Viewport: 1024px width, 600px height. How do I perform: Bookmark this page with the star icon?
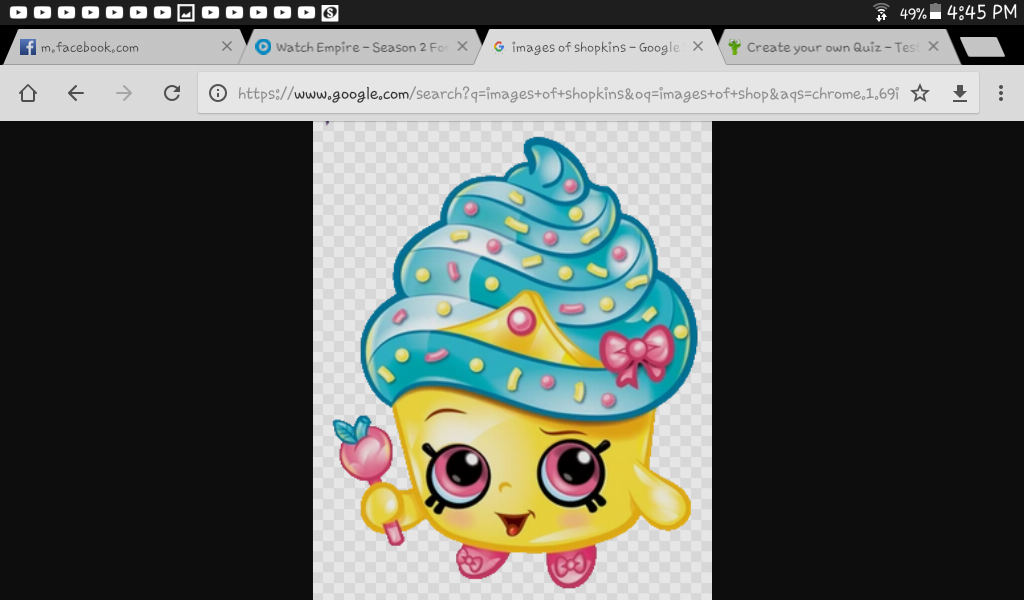920,93
